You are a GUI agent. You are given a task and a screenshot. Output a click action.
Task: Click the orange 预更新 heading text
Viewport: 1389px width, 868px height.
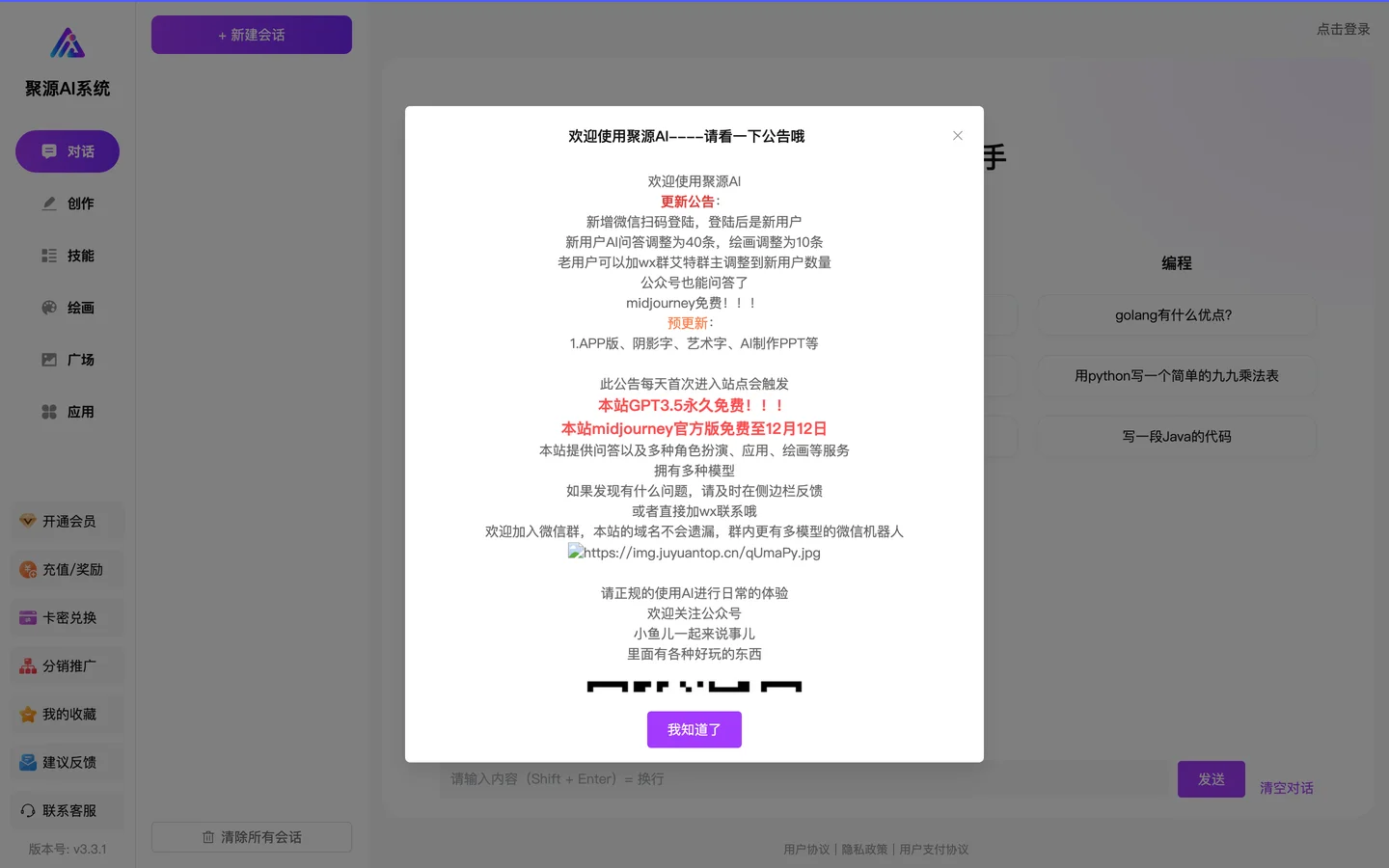pyautogui.click(x=688, y=323)
